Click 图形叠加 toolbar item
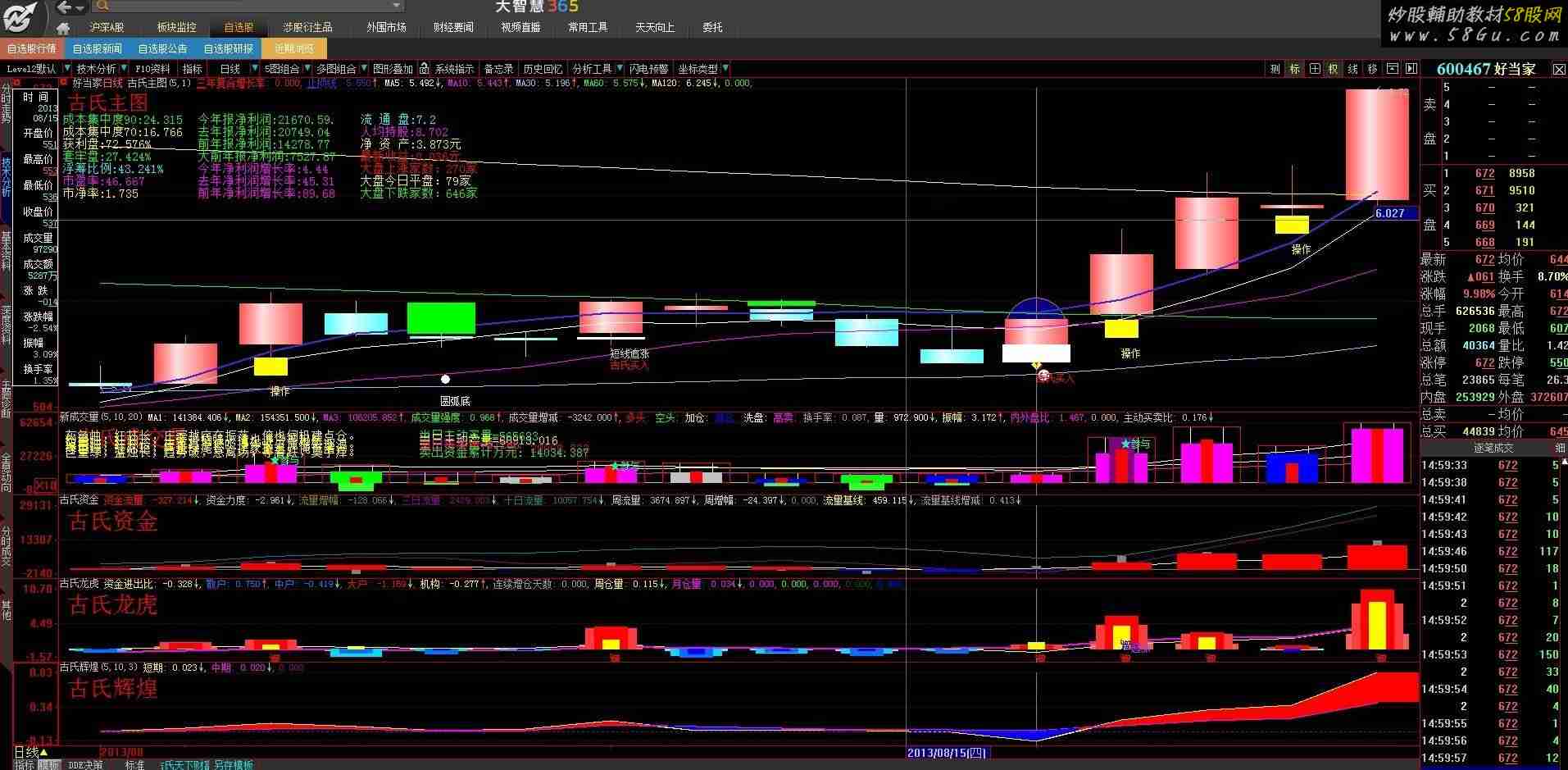1568x770 pixels. tap(393, 69)
